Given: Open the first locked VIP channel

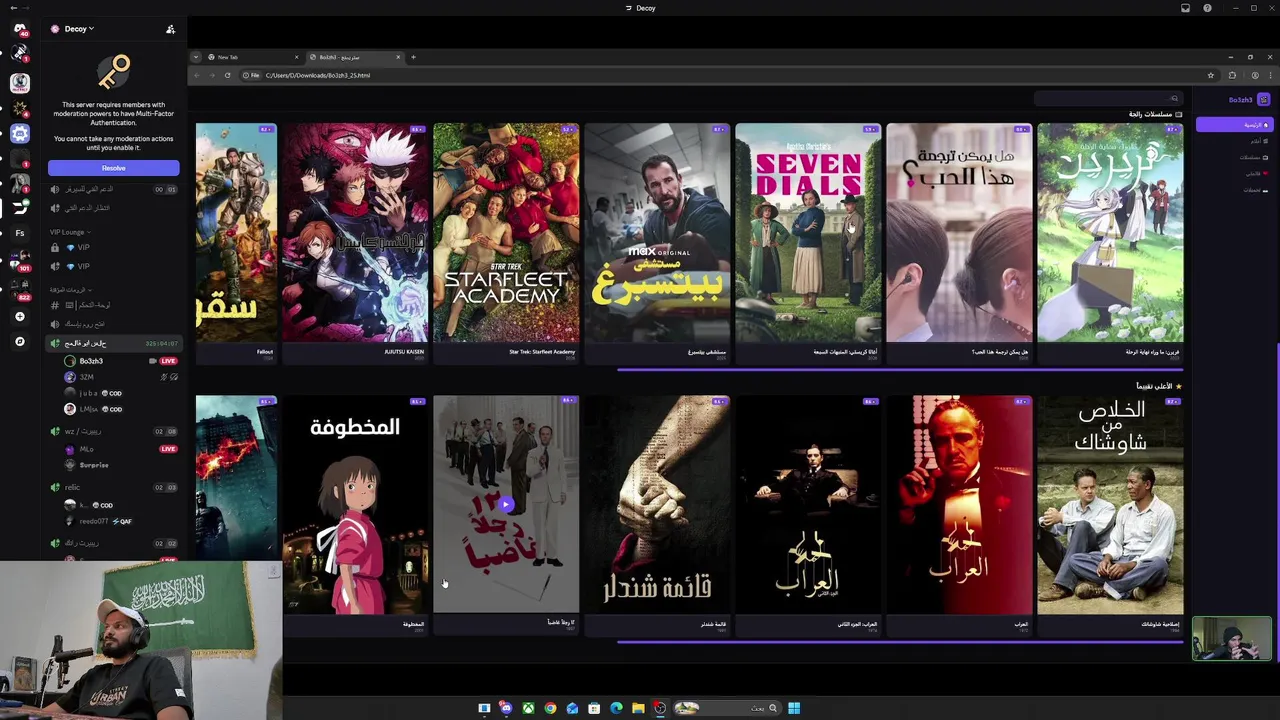Looking at the screenshot, I should [x=114, y=247].
